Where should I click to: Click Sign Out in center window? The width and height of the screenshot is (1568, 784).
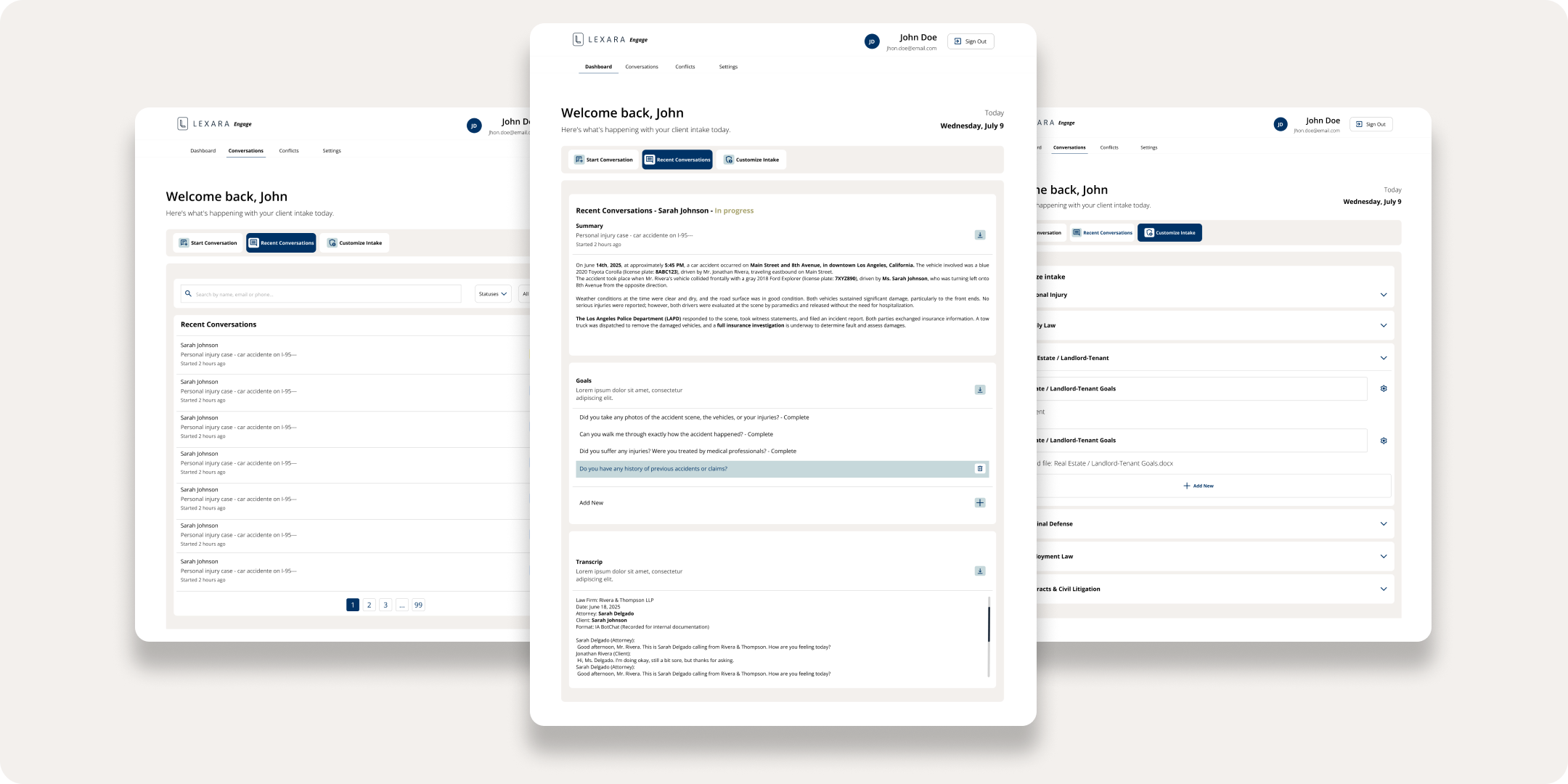[971, 41]
